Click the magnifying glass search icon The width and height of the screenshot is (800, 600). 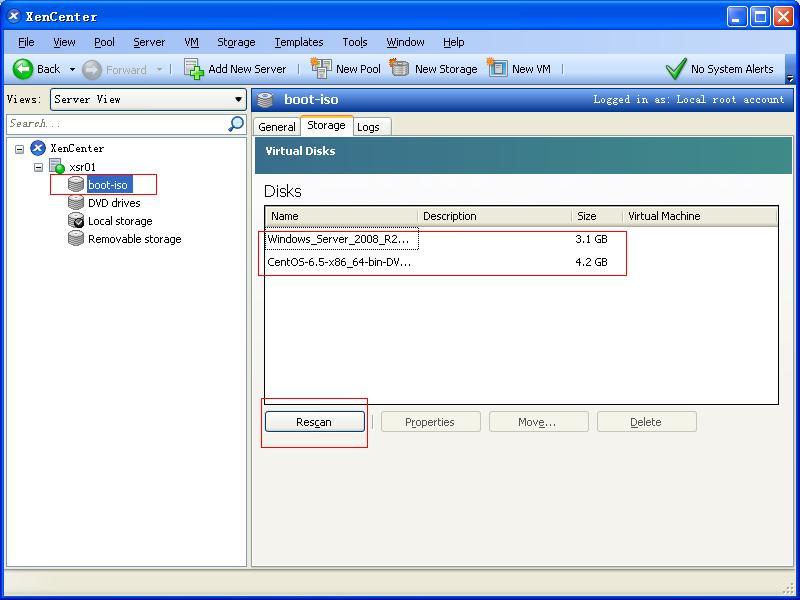tap(236, 123)
